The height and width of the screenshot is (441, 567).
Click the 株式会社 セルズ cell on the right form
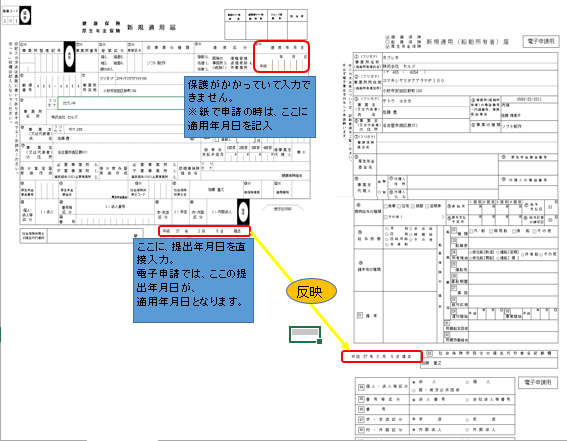point(469,67)
